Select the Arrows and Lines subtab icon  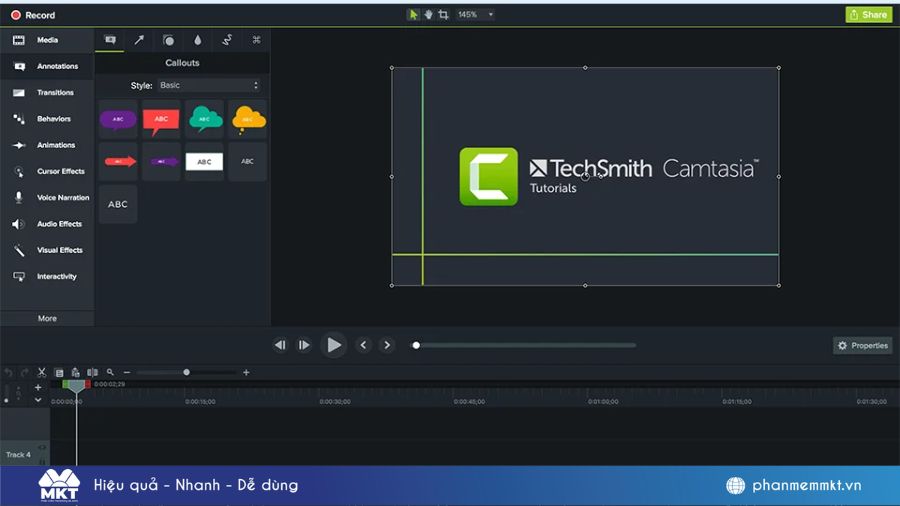click(x=139, y=40)
